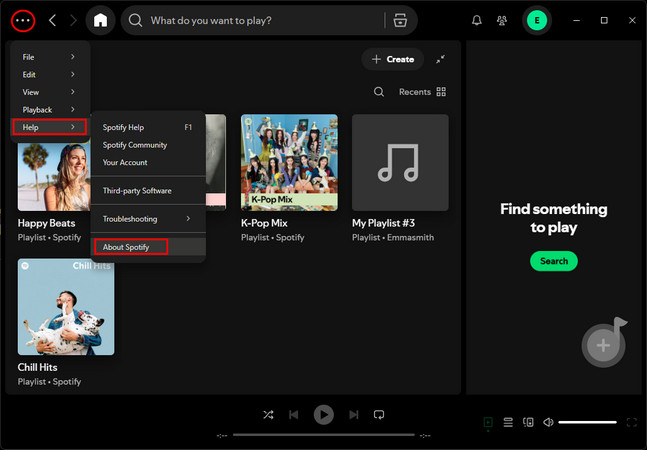647x450 pixels.
Task: Minimize library view with the collapse arrows
Action: click(440, 59)
